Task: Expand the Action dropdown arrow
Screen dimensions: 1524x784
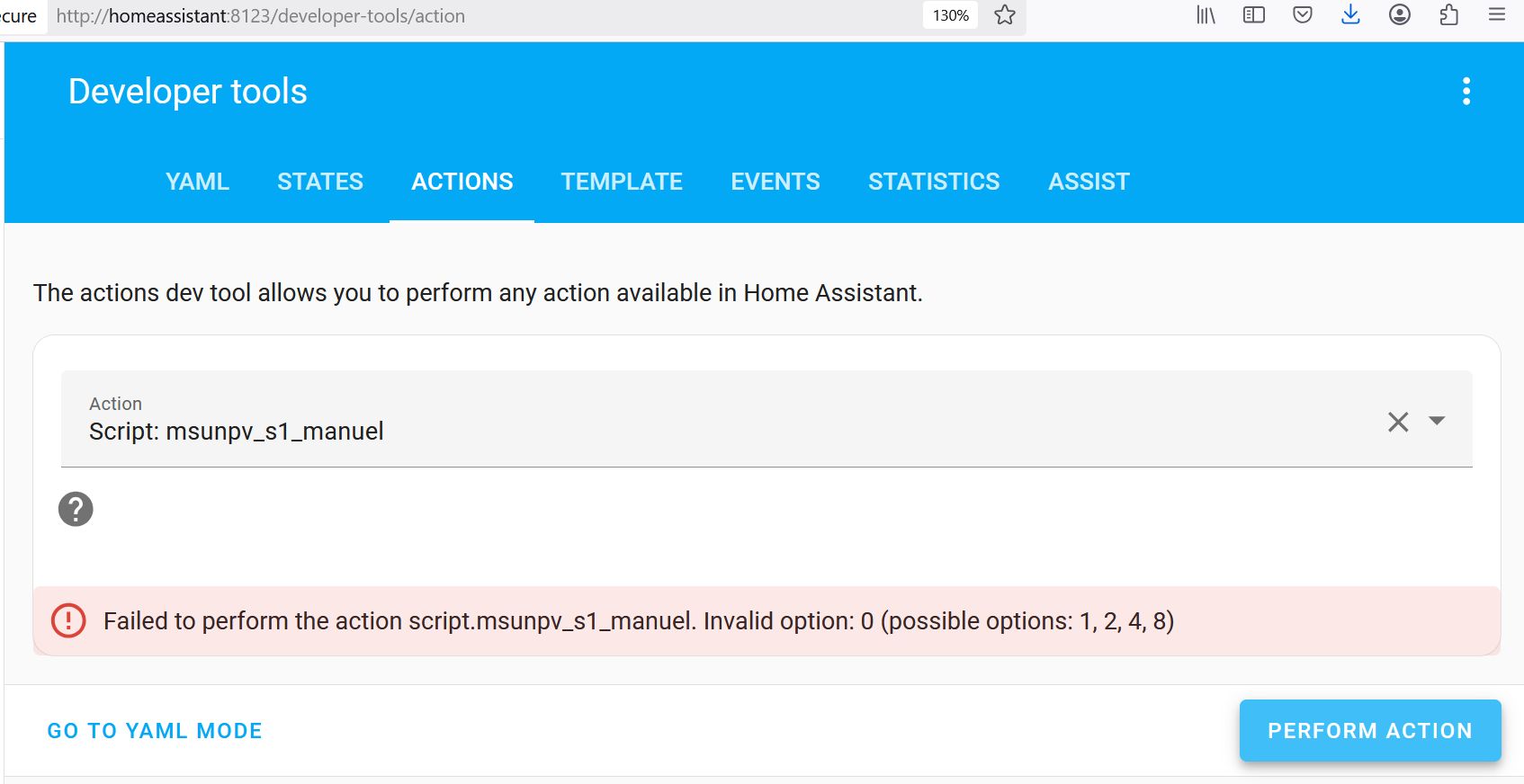Action: (x=1437, y=421)
